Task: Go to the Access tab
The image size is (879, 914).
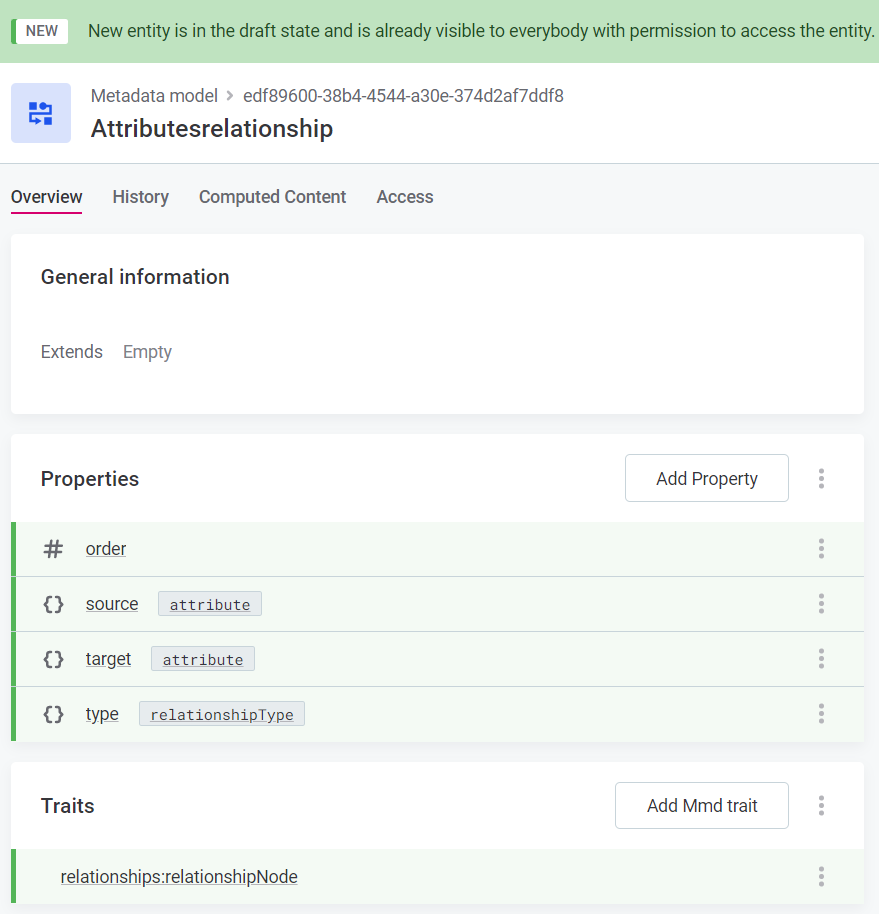Action: tap(405, 197)
